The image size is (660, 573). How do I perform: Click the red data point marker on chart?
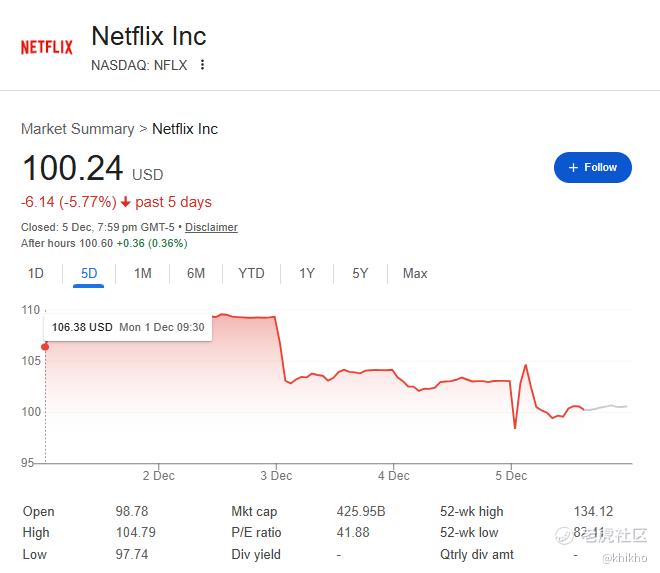pyautogui.click(x=45, y=347)
